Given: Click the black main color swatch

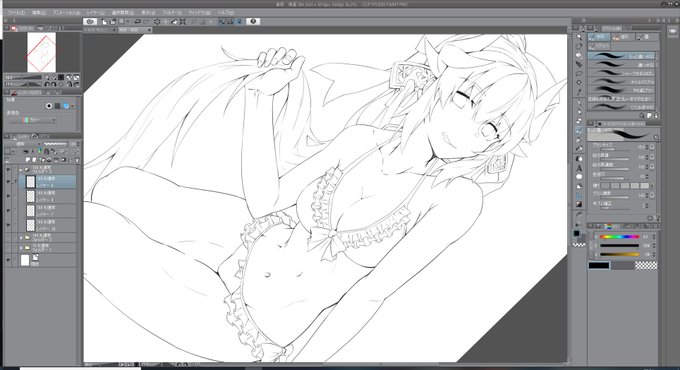Looking at the screenshot, I should [x=598, y=265].
